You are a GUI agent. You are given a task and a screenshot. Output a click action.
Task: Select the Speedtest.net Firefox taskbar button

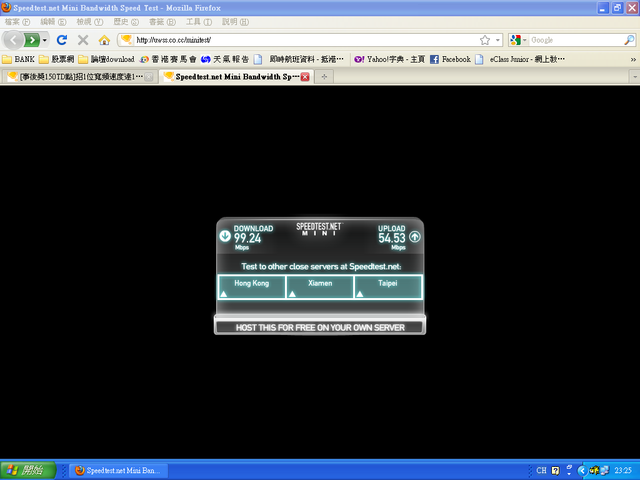click(118, 470)
